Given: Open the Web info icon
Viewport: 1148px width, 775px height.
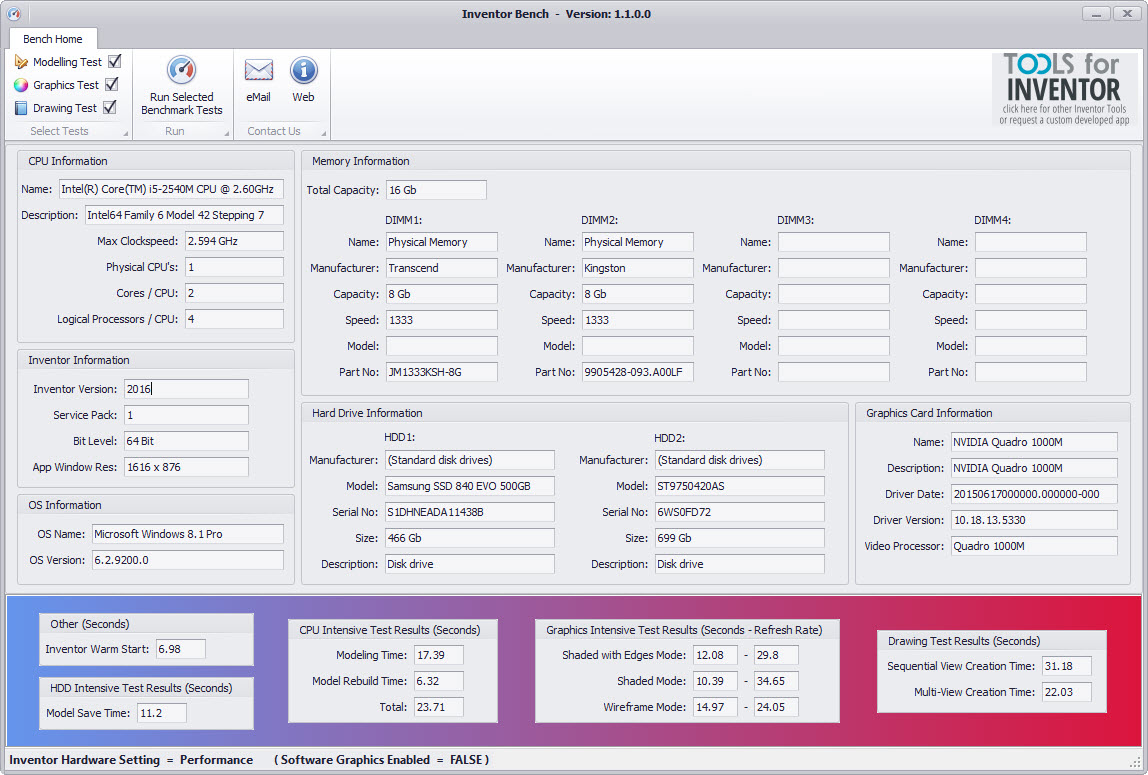Looking at the screenshot, I should pyautogui.click(x=303, y=70).
